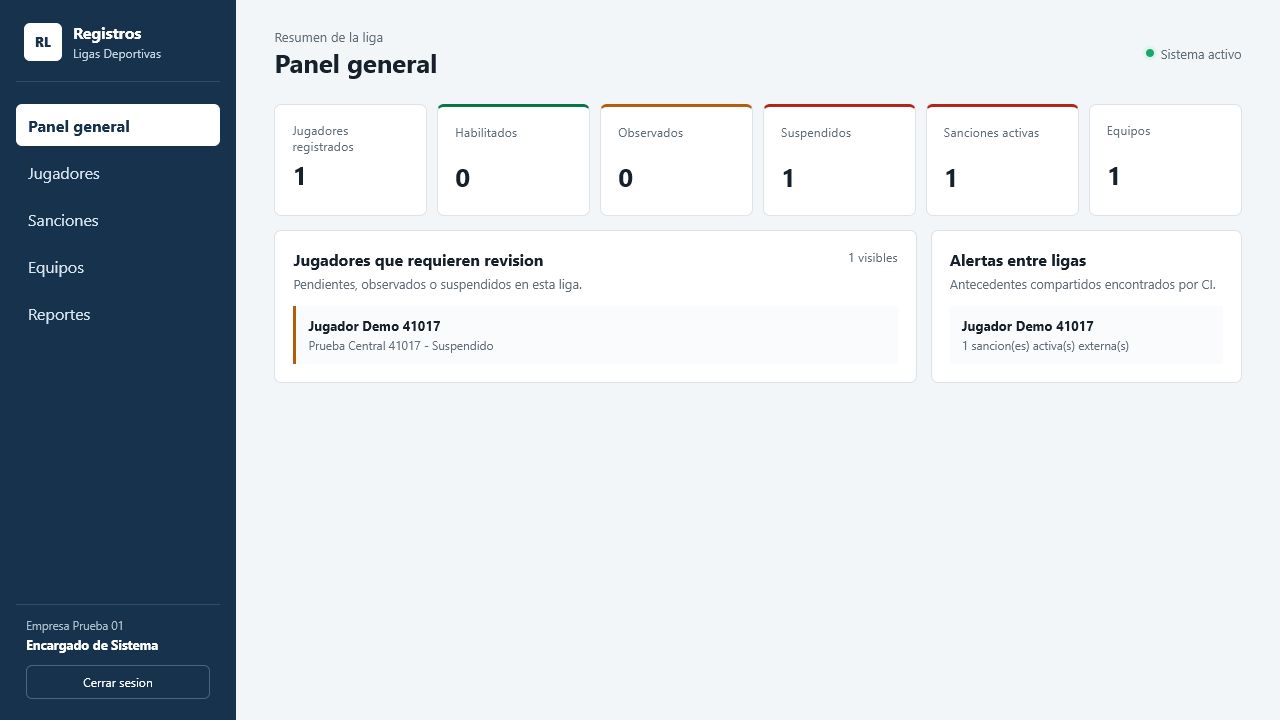Click the Cerrar sesion button
Viewport: 1280px width, 720px height.
pos(118,682)
